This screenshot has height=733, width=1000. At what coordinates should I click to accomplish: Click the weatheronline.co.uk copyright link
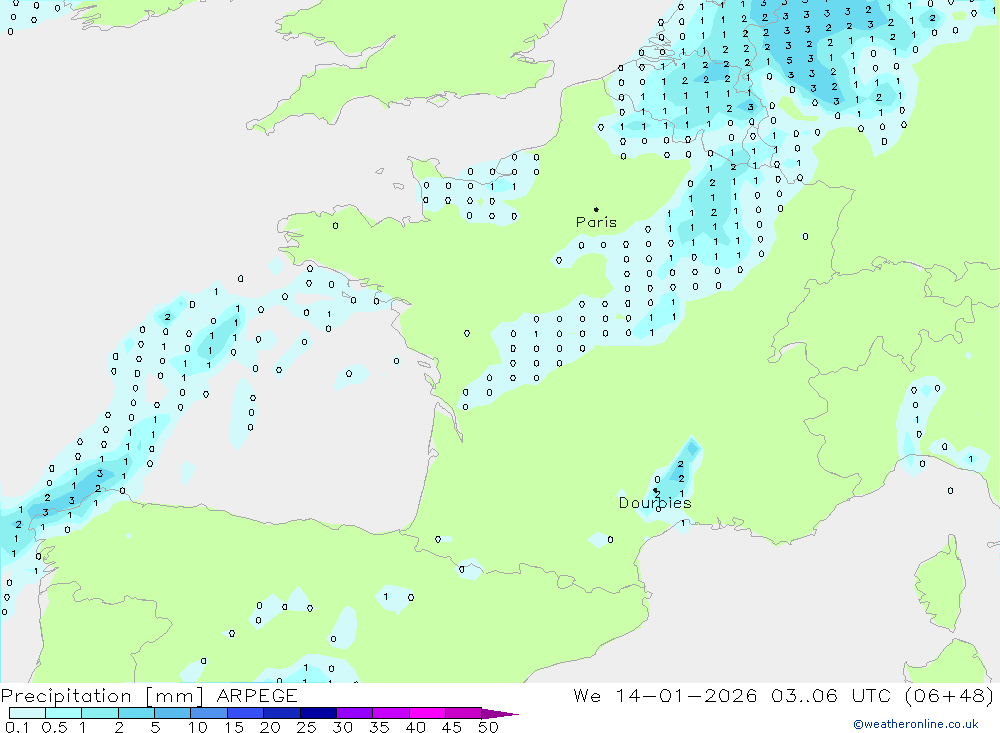pyautogui.click(x=916, y=724)
